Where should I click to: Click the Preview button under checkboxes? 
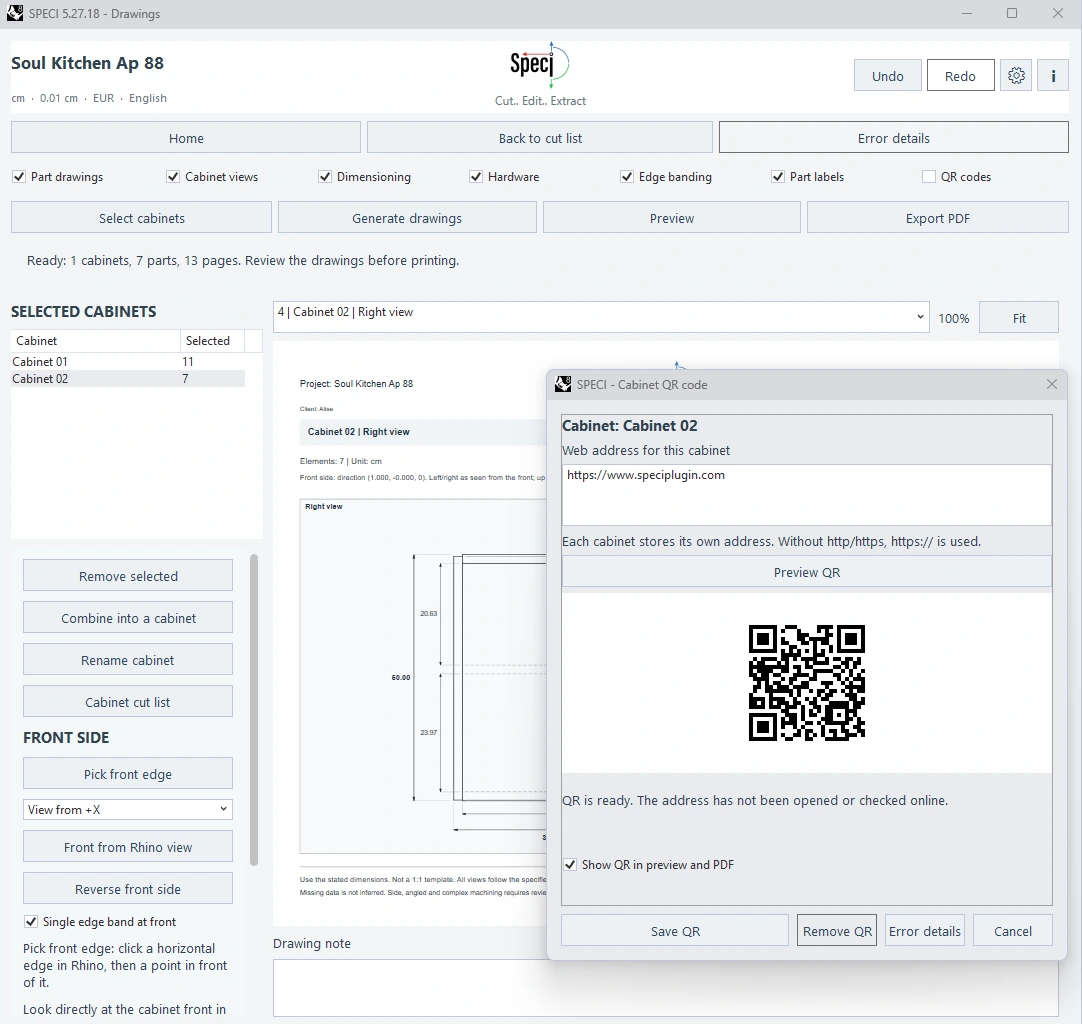pyautogui.click(x=671, y=217)
